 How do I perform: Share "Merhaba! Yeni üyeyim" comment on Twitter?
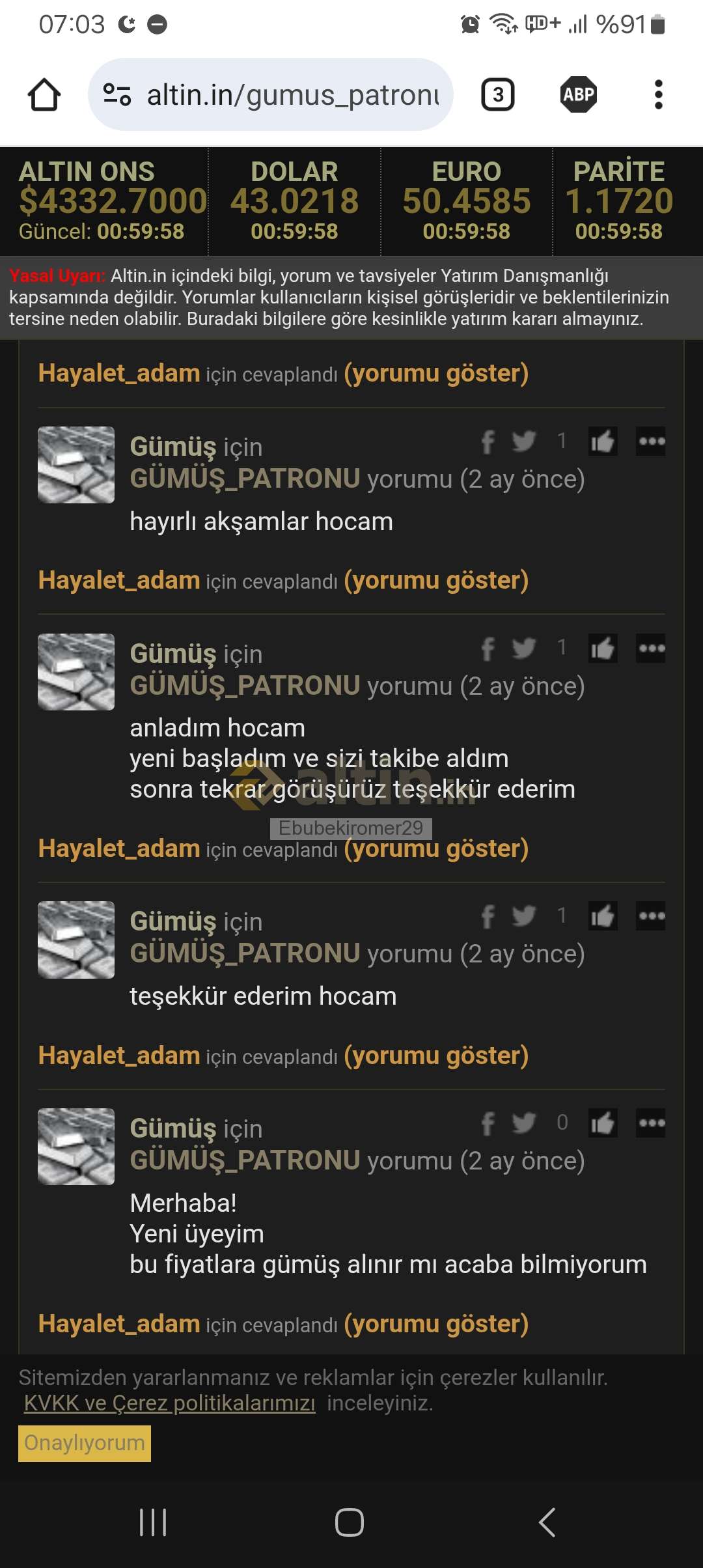pyautogui.click(x=523, y=1123)
